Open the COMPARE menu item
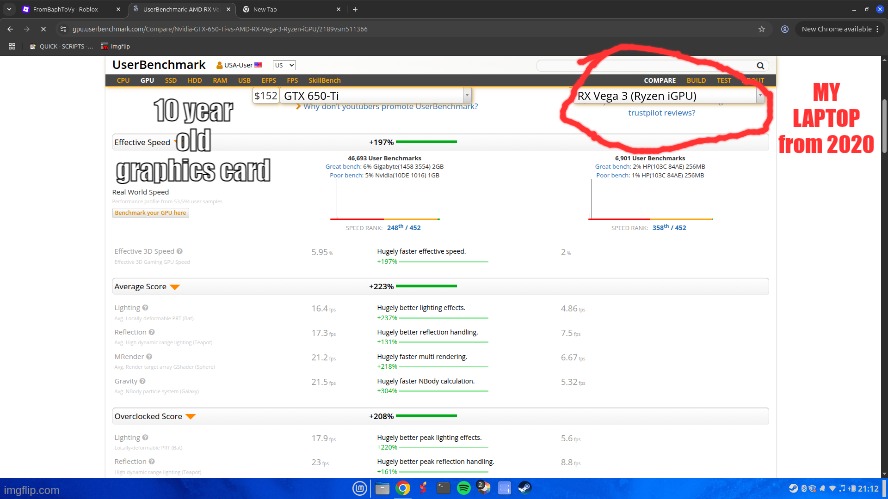 660,80
